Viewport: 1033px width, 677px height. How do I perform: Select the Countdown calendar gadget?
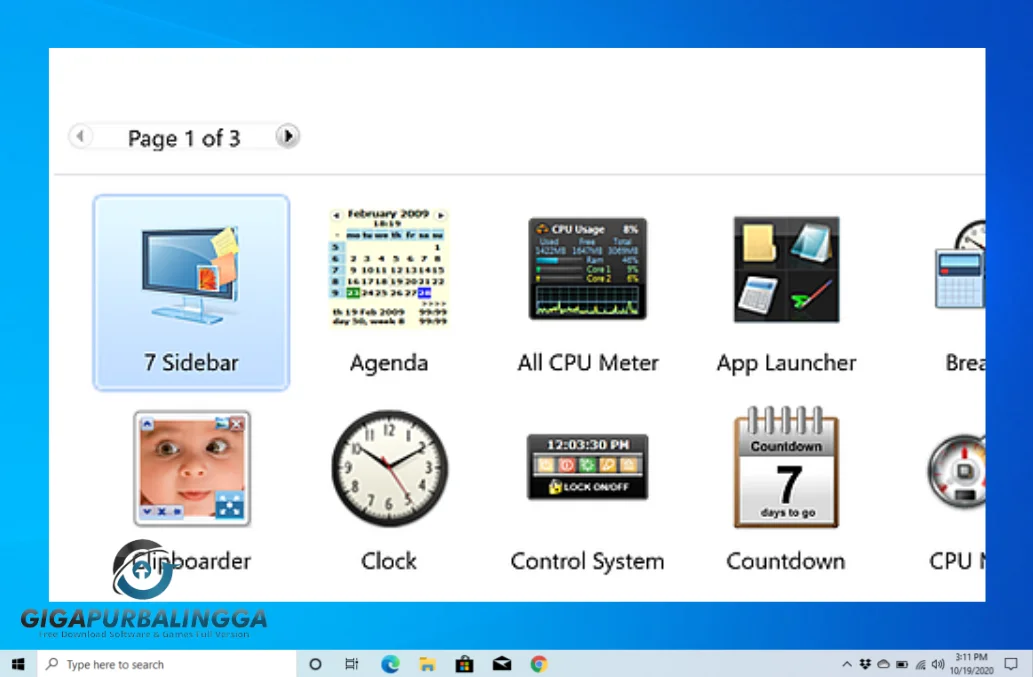[x=786, y=467]
